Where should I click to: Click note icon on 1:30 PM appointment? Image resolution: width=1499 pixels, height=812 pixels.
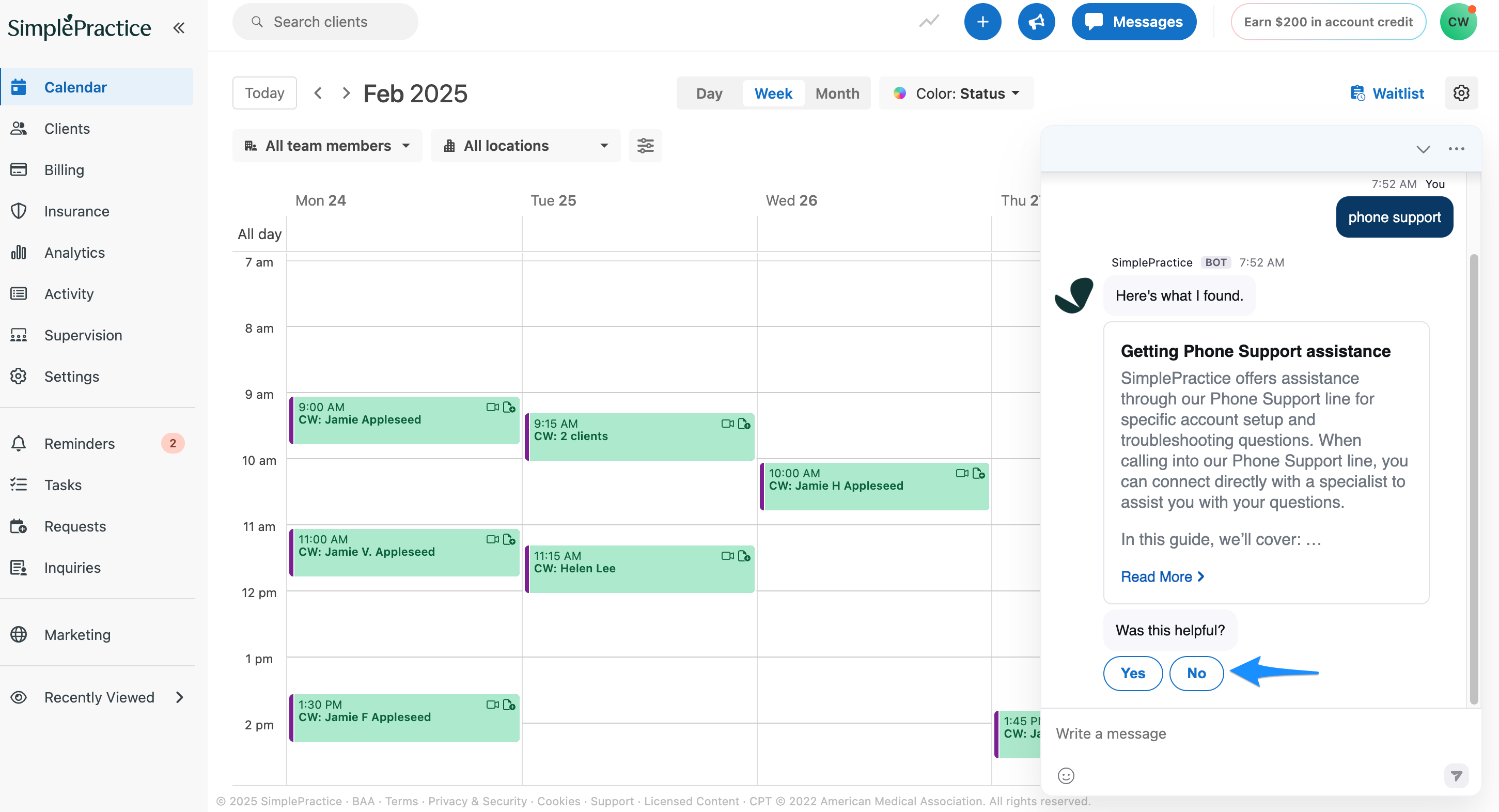tap(509, 705)
